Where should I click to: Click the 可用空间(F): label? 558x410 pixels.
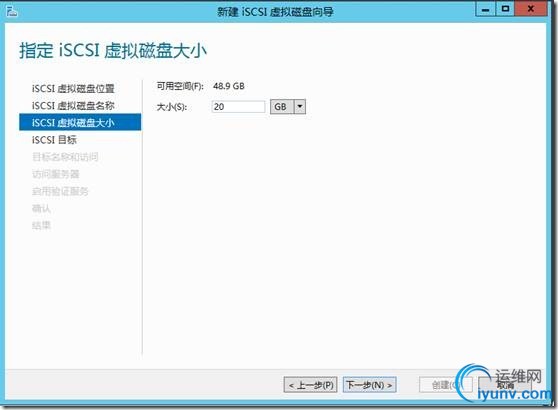click(x=180, y=86)
